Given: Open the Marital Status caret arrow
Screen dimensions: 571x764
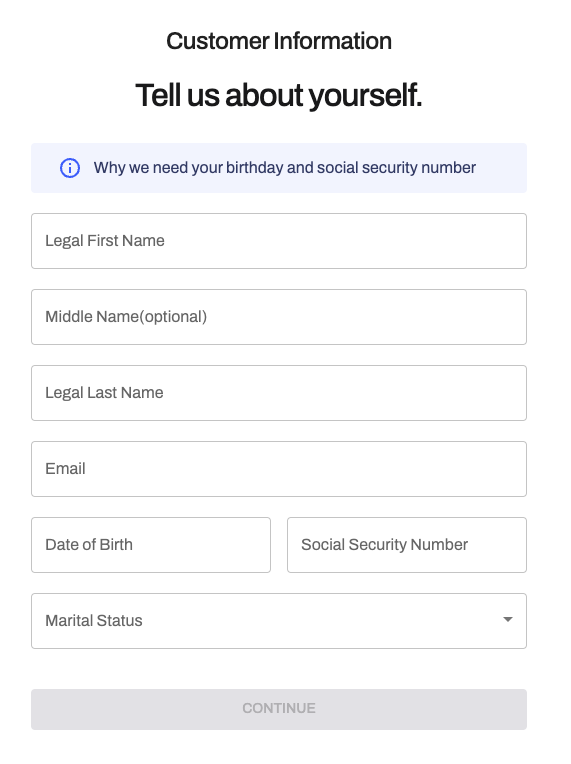Looking at the screenshot, I should point(508,620).
